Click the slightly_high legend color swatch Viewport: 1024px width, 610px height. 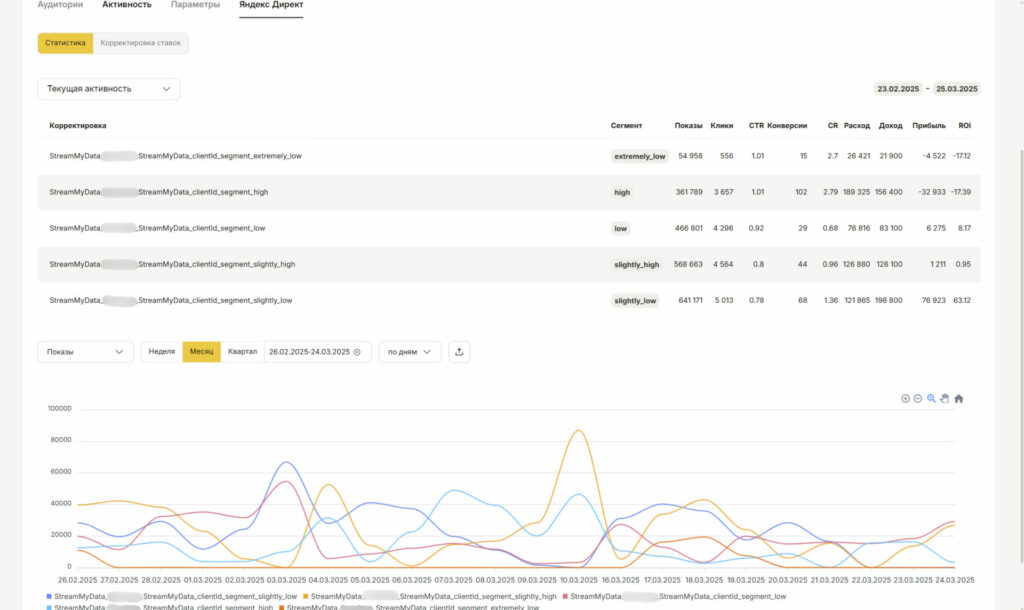[x=306, y=596]
